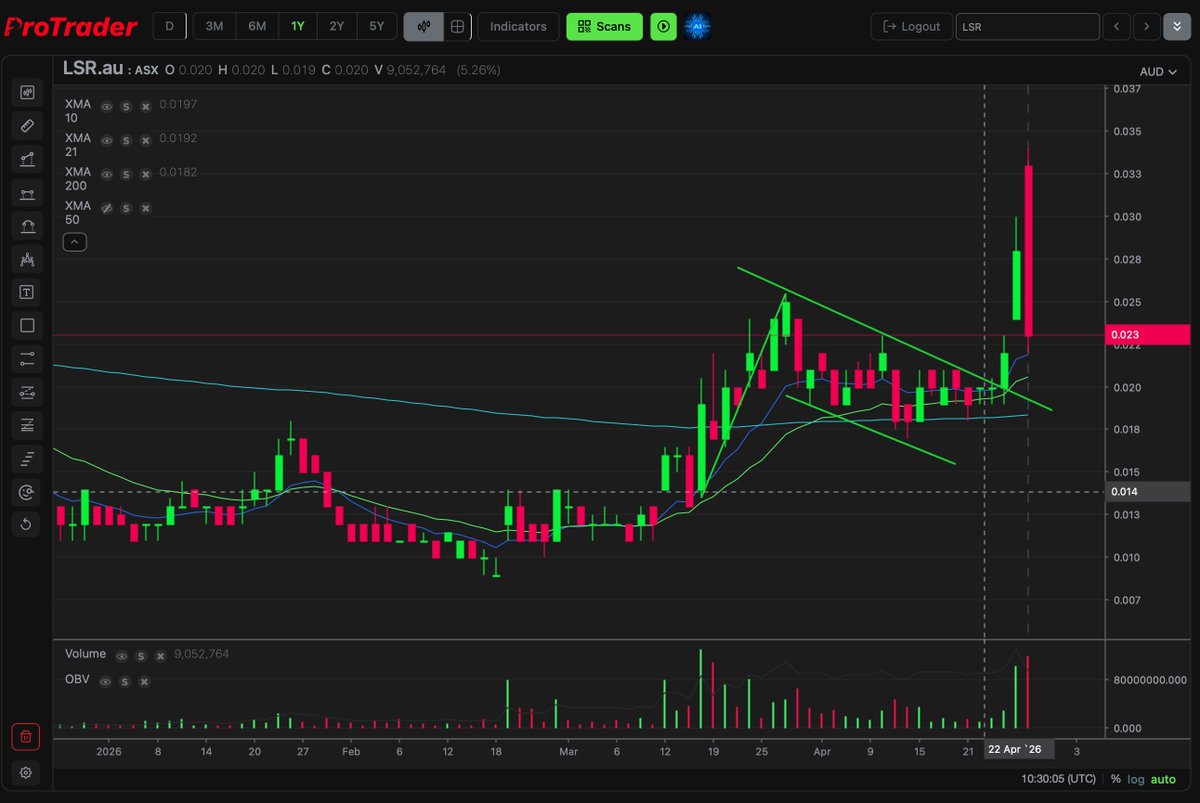This screenshot has height=803, width=1200.
Task: Open the emoji sticker tool
Action: point(27,491)
